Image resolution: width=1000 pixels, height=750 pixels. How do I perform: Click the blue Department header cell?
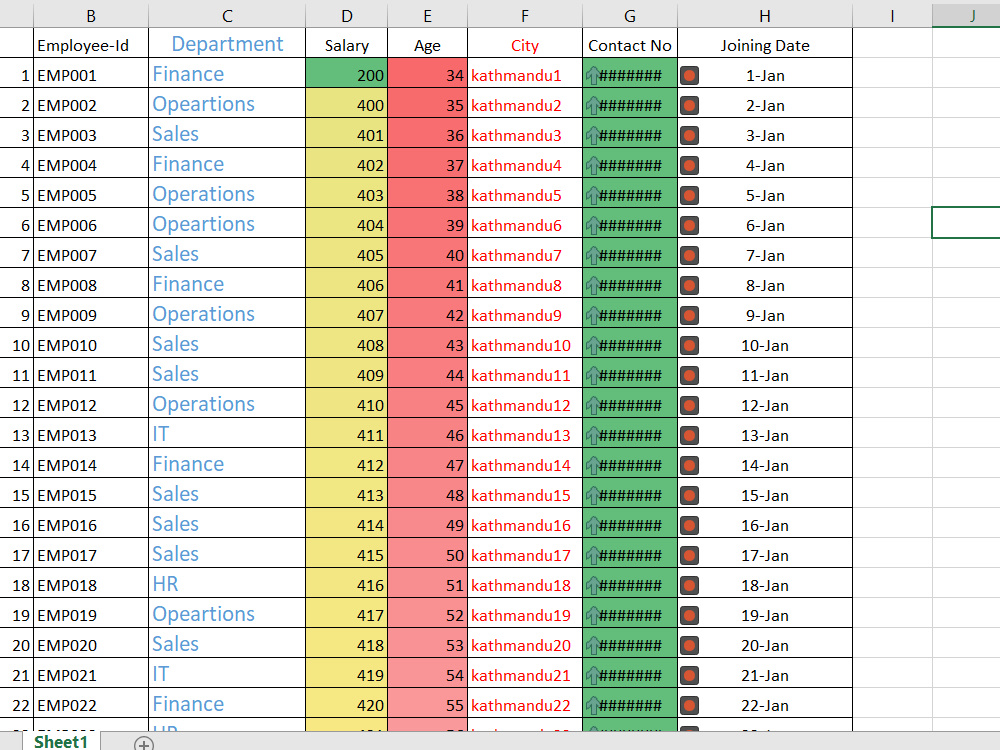tap(227, 44)
